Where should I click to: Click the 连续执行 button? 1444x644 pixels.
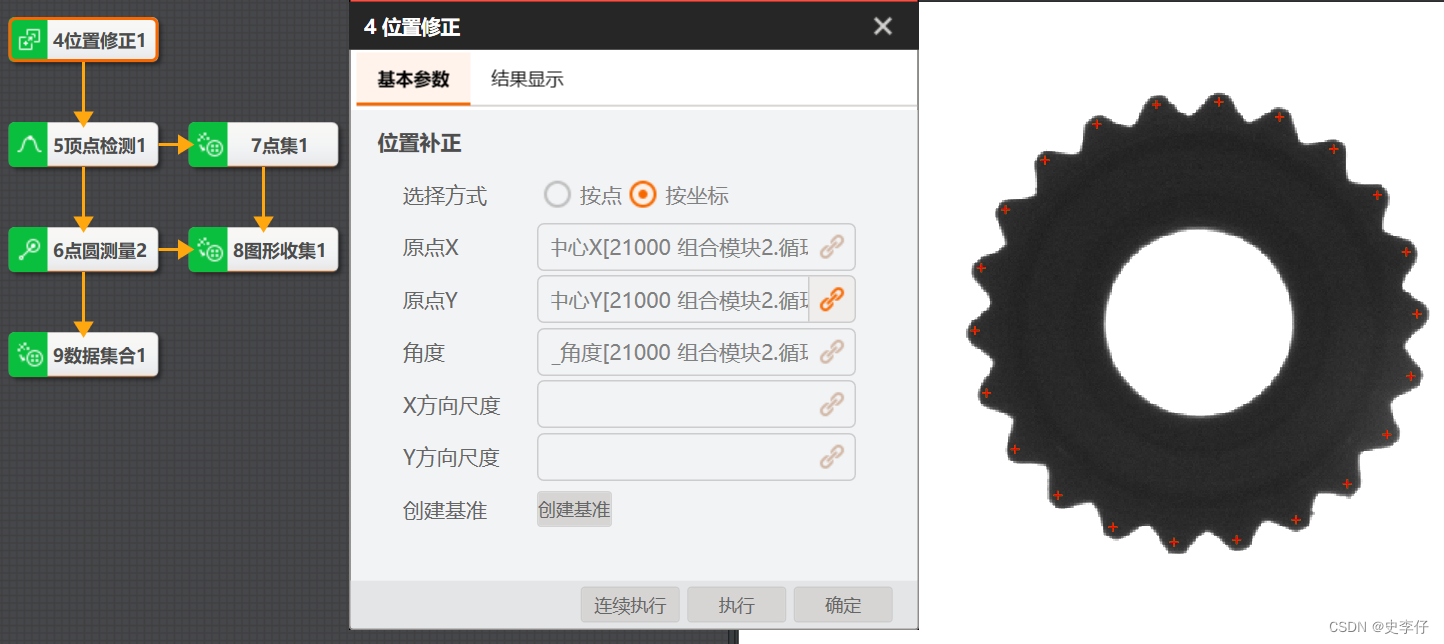click(630, 605)
